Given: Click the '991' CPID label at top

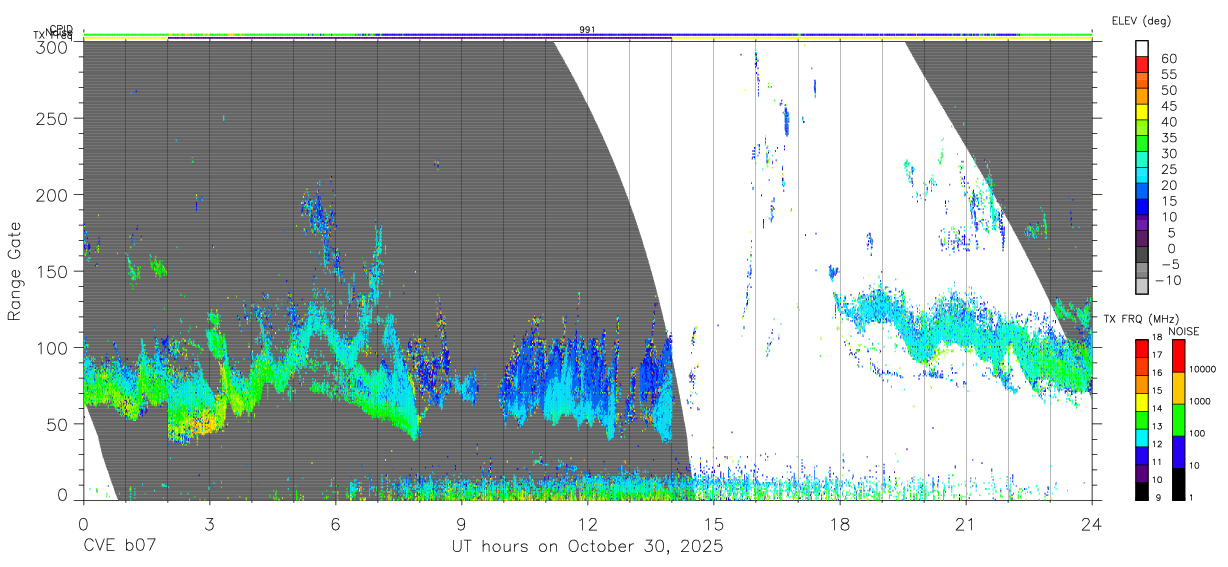Looking at the screenshot, I should (587, 30).
